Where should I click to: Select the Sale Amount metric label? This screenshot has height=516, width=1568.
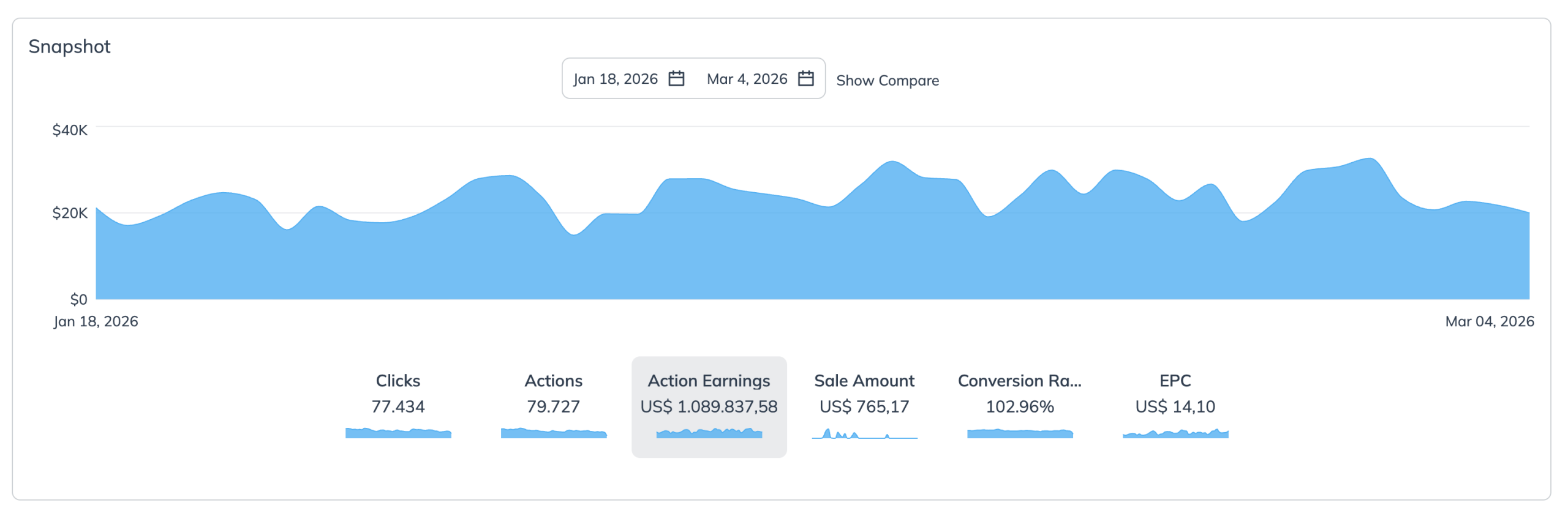[x=864, y=381]
